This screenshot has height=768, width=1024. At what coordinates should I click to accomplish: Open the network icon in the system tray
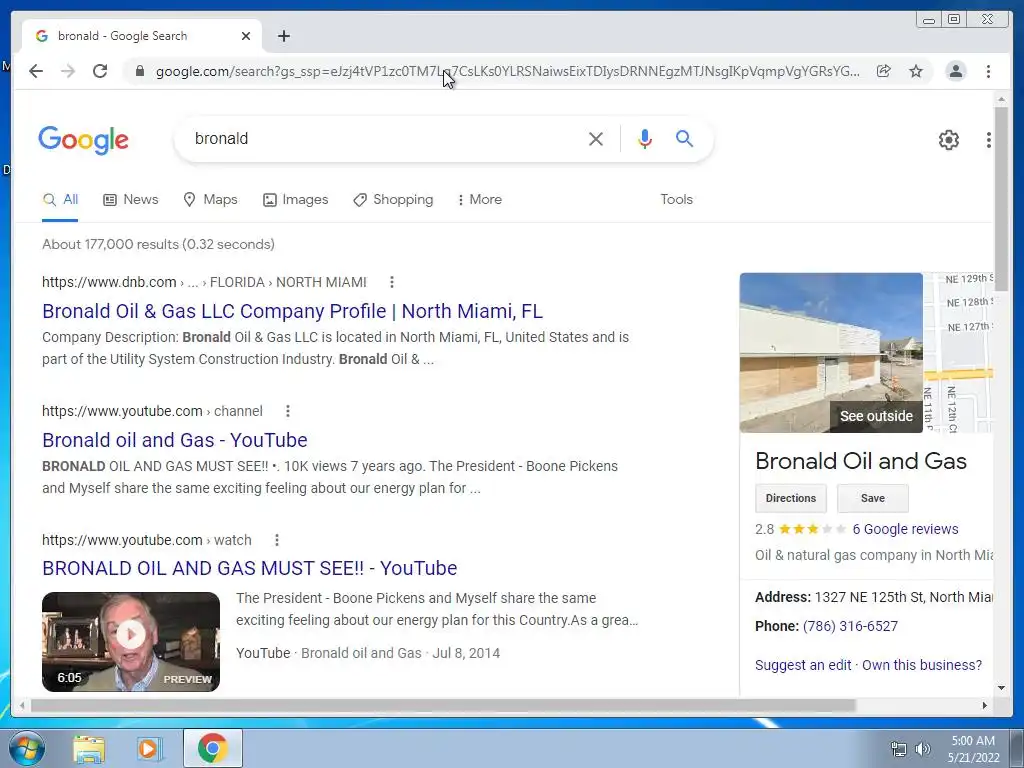(x=899, y=750)
